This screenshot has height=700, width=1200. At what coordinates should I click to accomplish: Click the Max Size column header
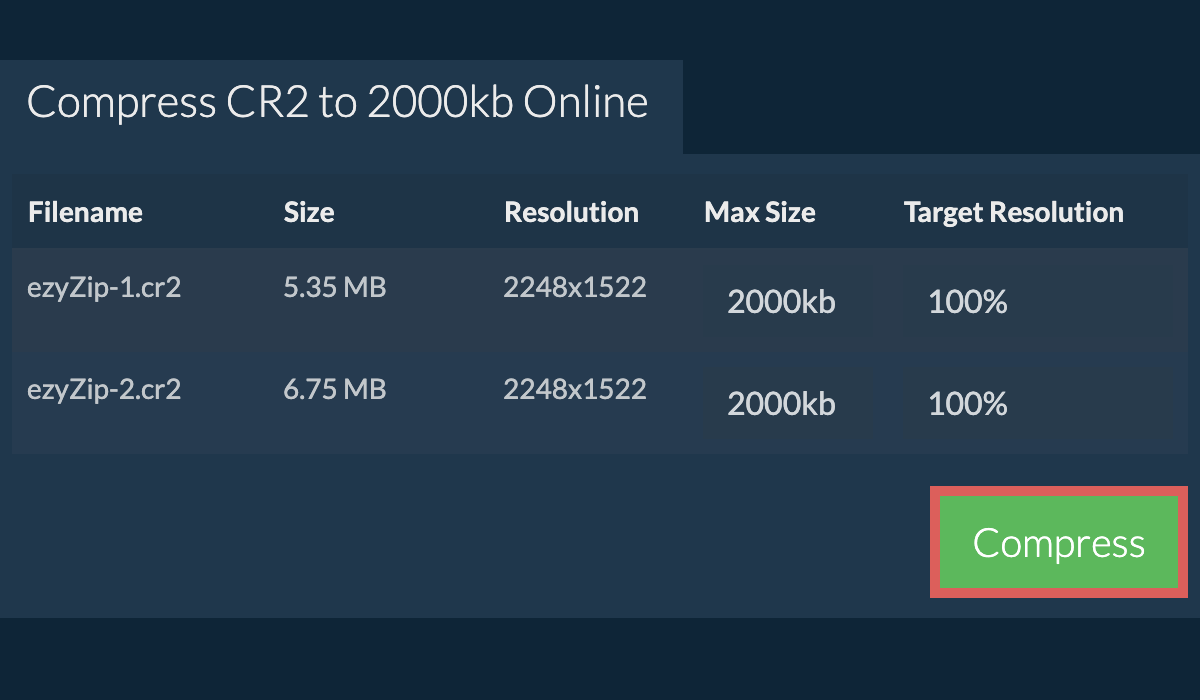759,212
